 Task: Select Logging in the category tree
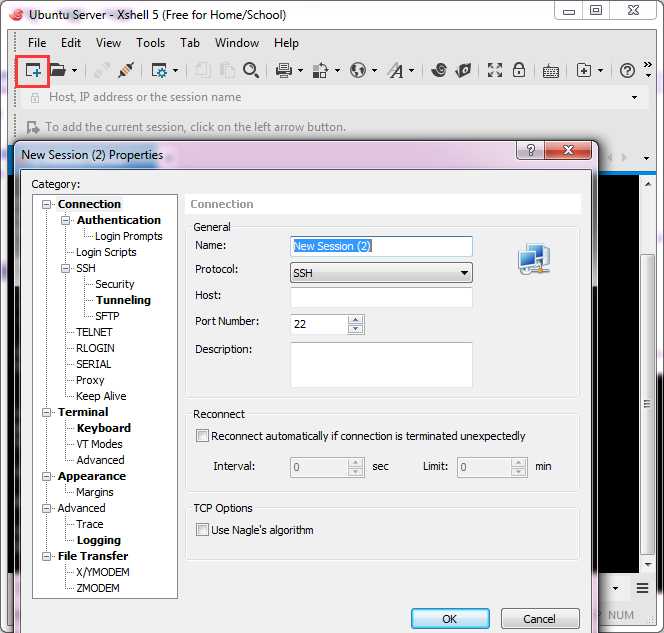99,540
